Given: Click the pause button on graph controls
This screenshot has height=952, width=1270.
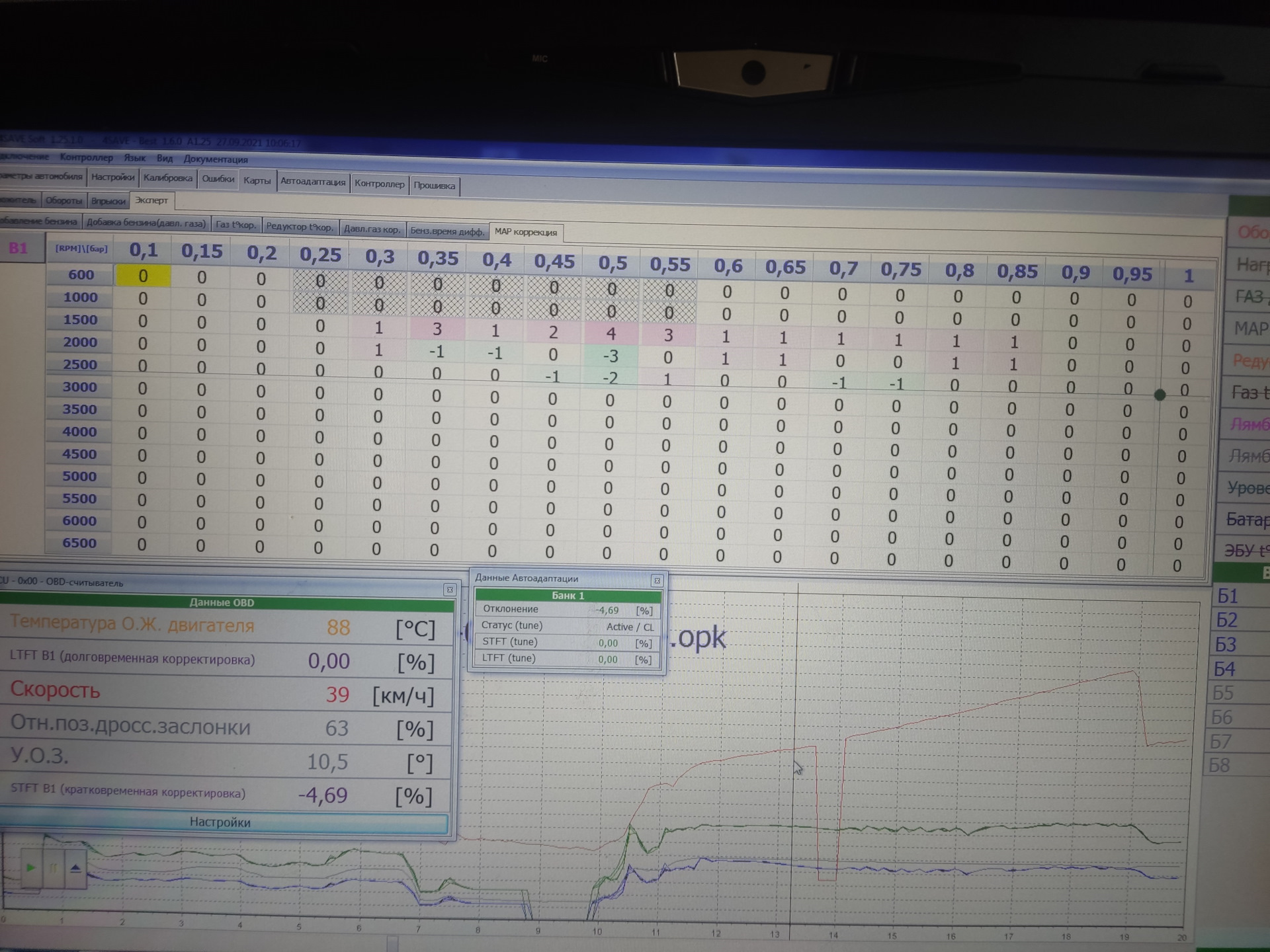Looking at the screenshot, I should point(54,868).
